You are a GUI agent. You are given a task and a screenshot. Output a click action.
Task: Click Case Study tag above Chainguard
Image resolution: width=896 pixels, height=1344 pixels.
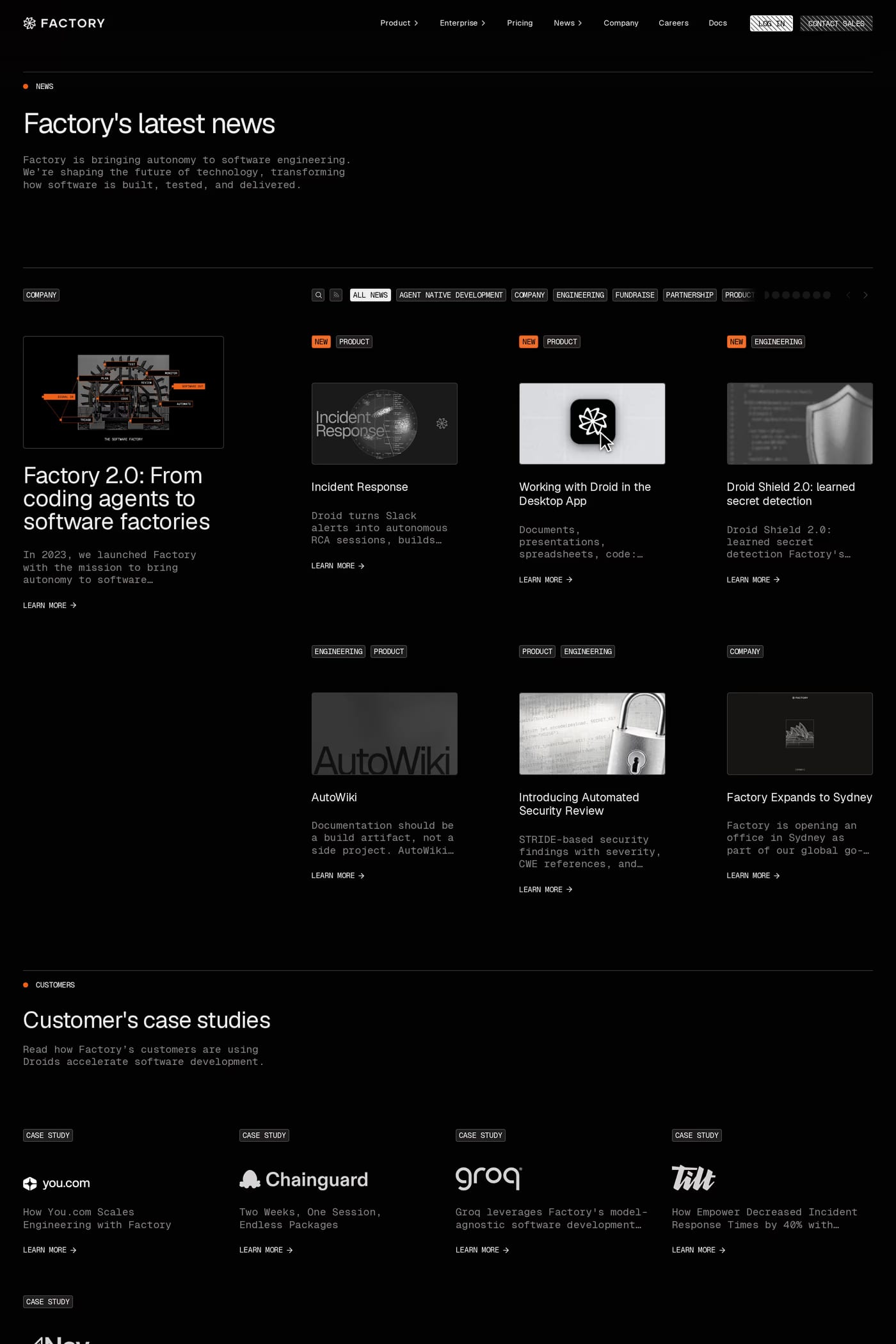click(264, 1135)
